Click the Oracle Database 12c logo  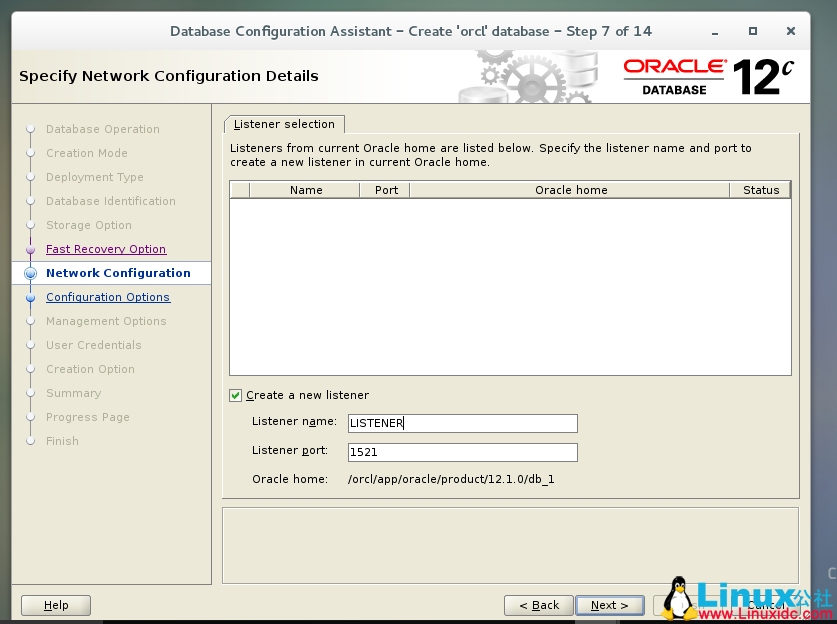point(714,72)
